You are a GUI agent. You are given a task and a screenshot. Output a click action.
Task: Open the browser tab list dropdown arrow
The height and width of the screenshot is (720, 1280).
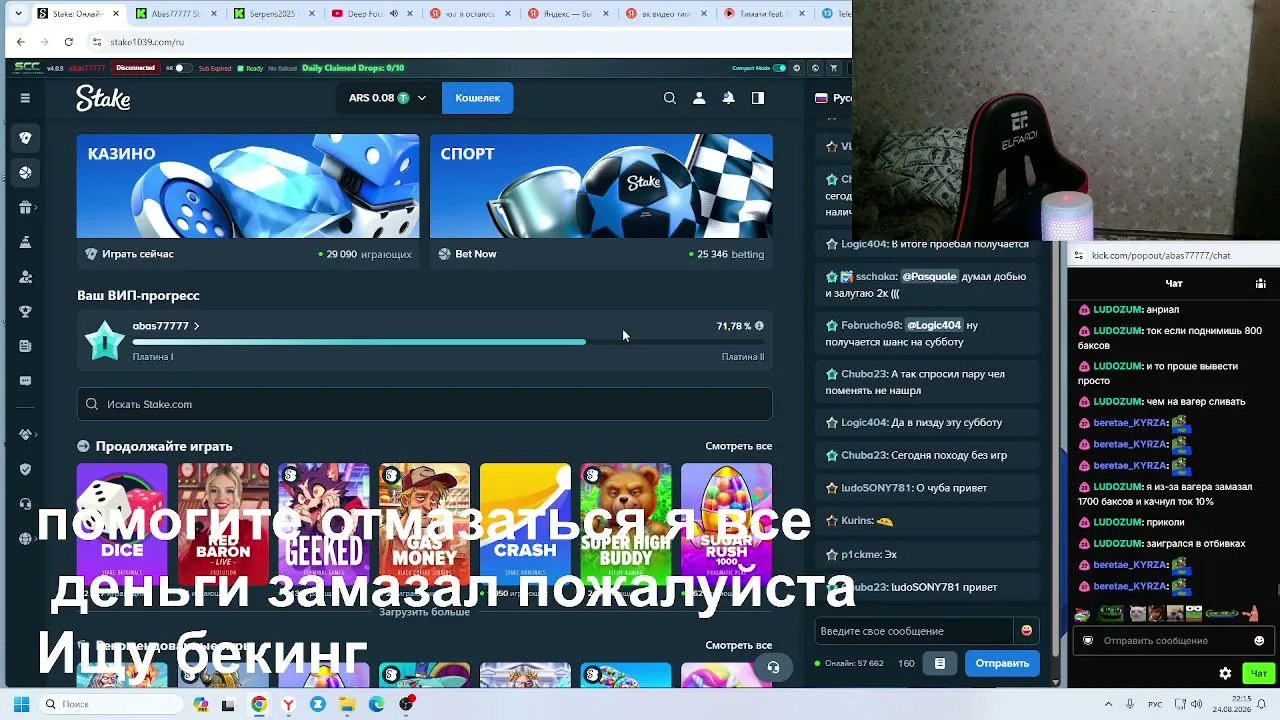coord(21,14)
